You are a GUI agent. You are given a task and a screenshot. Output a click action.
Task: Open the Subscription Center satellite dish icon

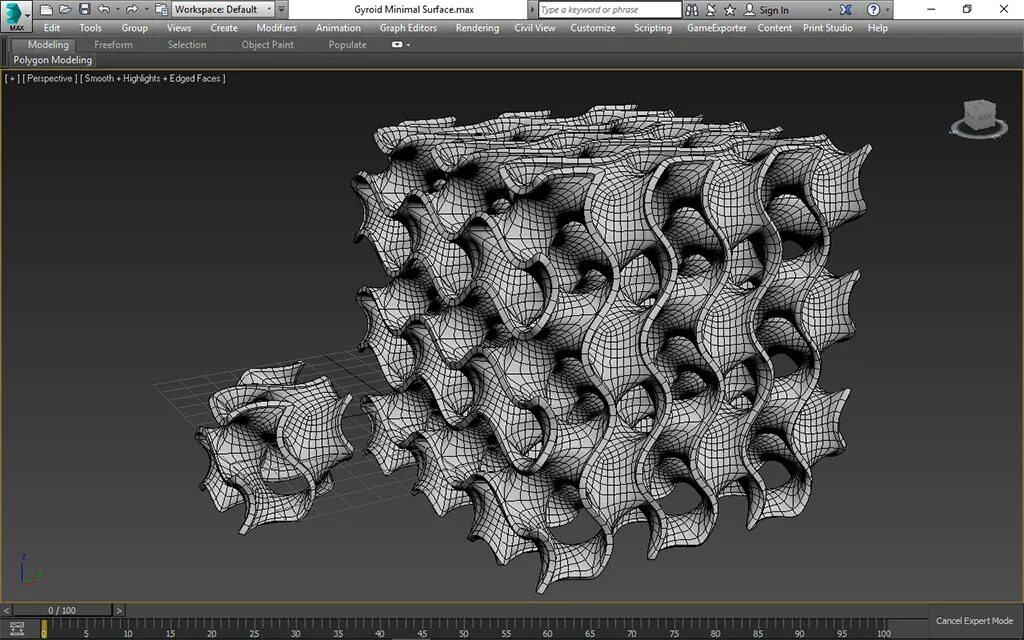click(x=711, y=10)
